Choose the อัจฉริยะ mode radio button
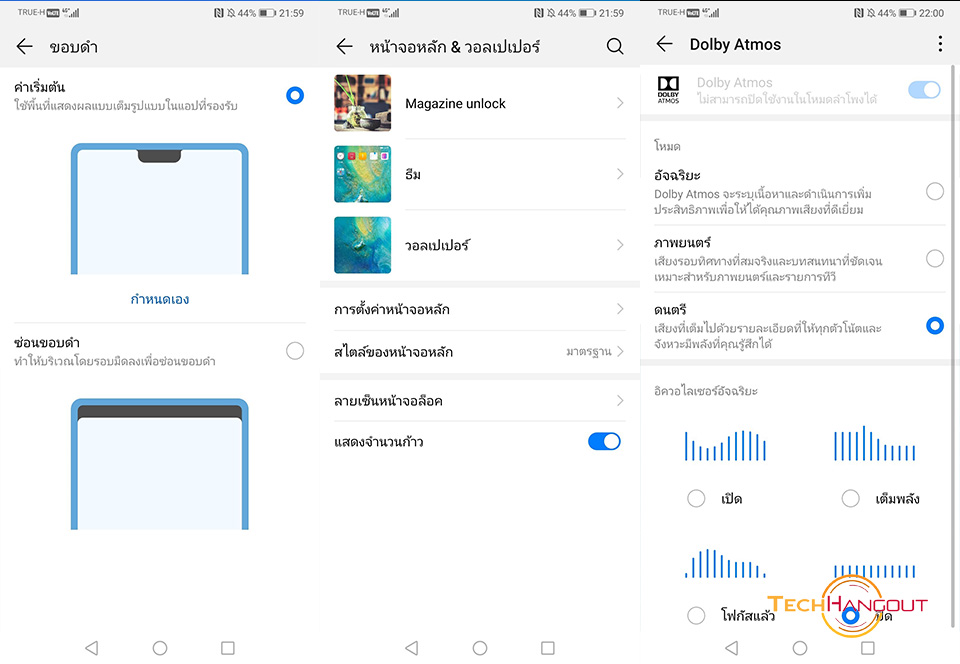 coord(935,192)
